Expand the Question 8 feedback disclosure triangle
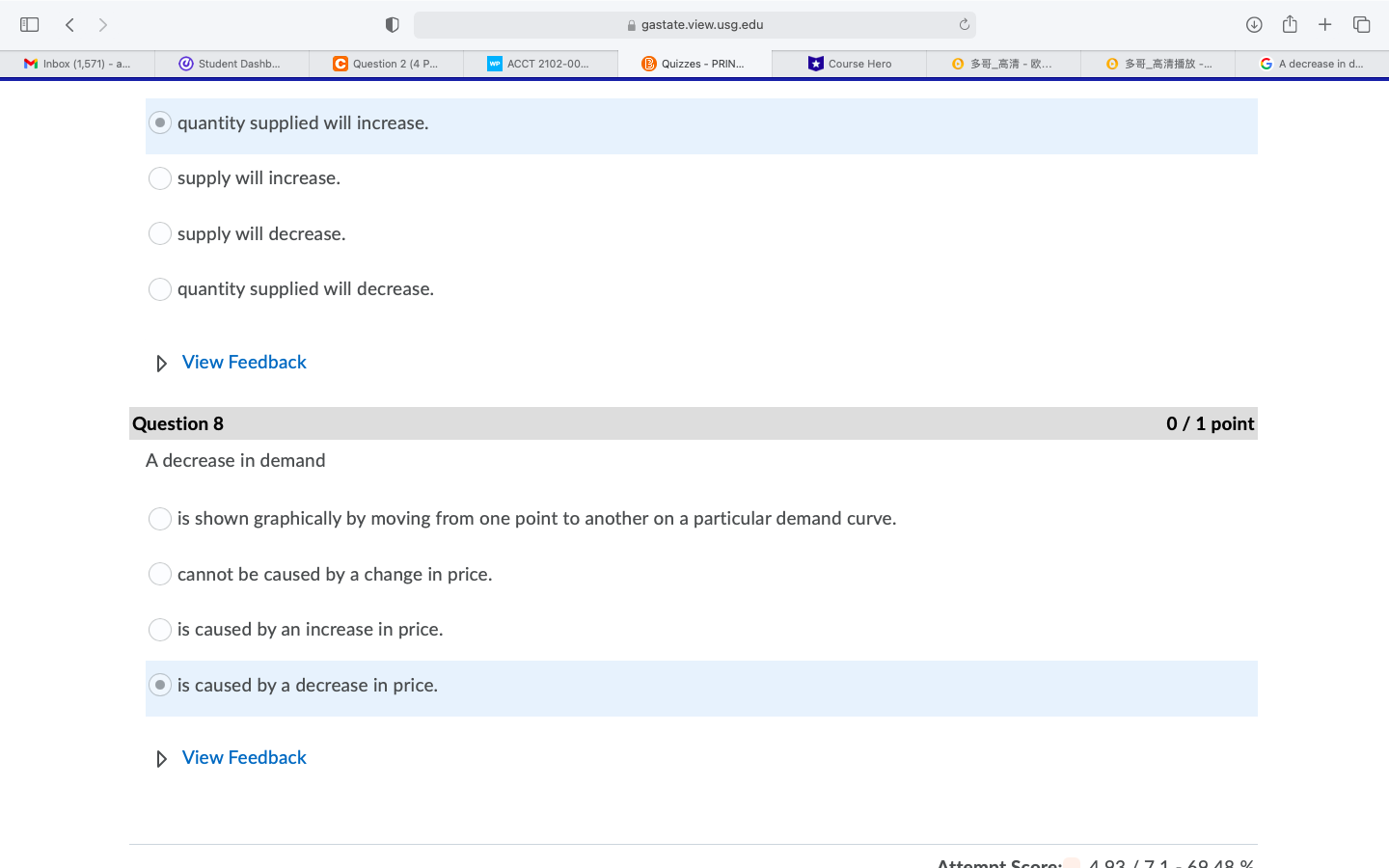The height and width of the screenshot is (868, 1389). (161, 758)
